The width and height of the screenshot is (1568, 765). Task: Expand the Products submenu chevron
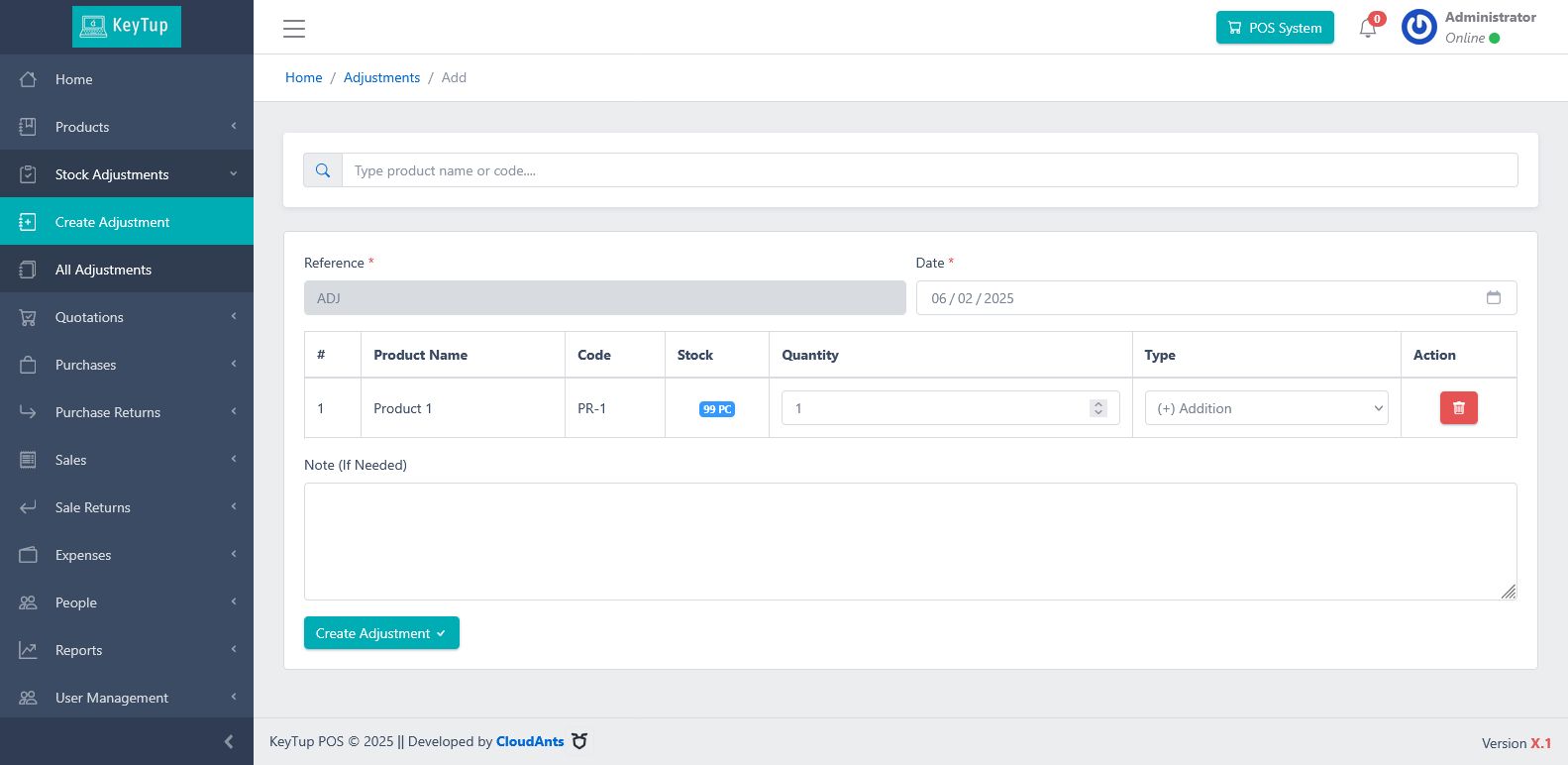234,126
